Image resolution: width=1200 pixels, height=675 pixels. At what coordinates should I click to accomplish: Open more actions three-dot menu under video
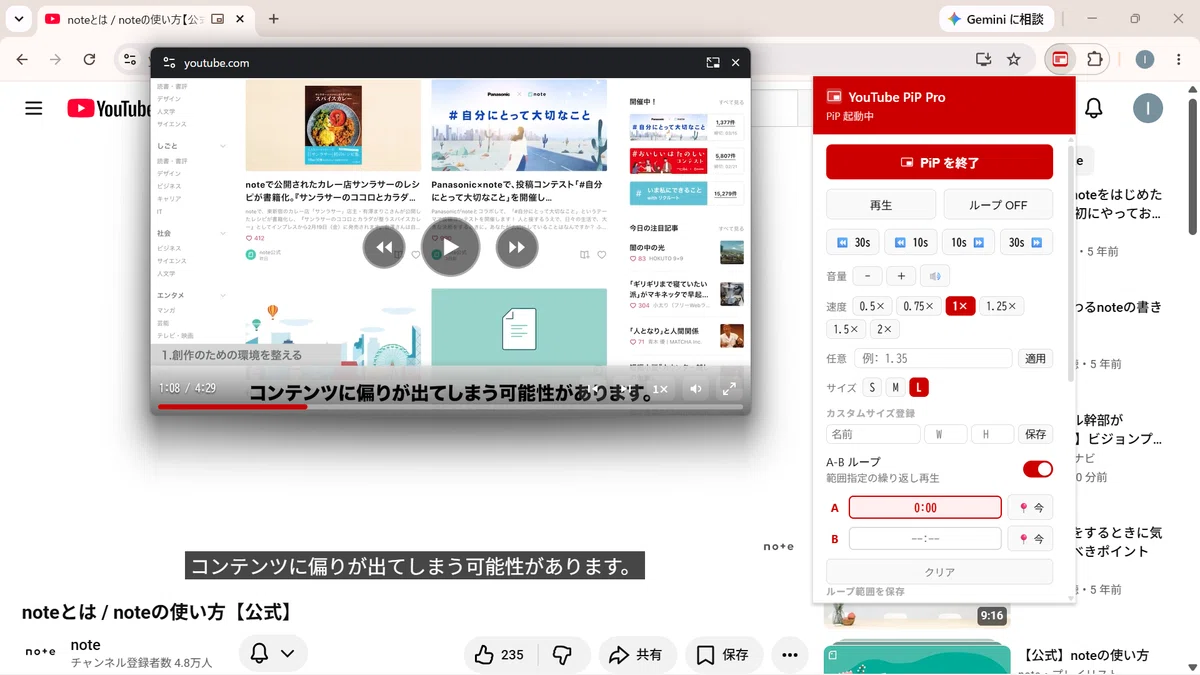789,655
